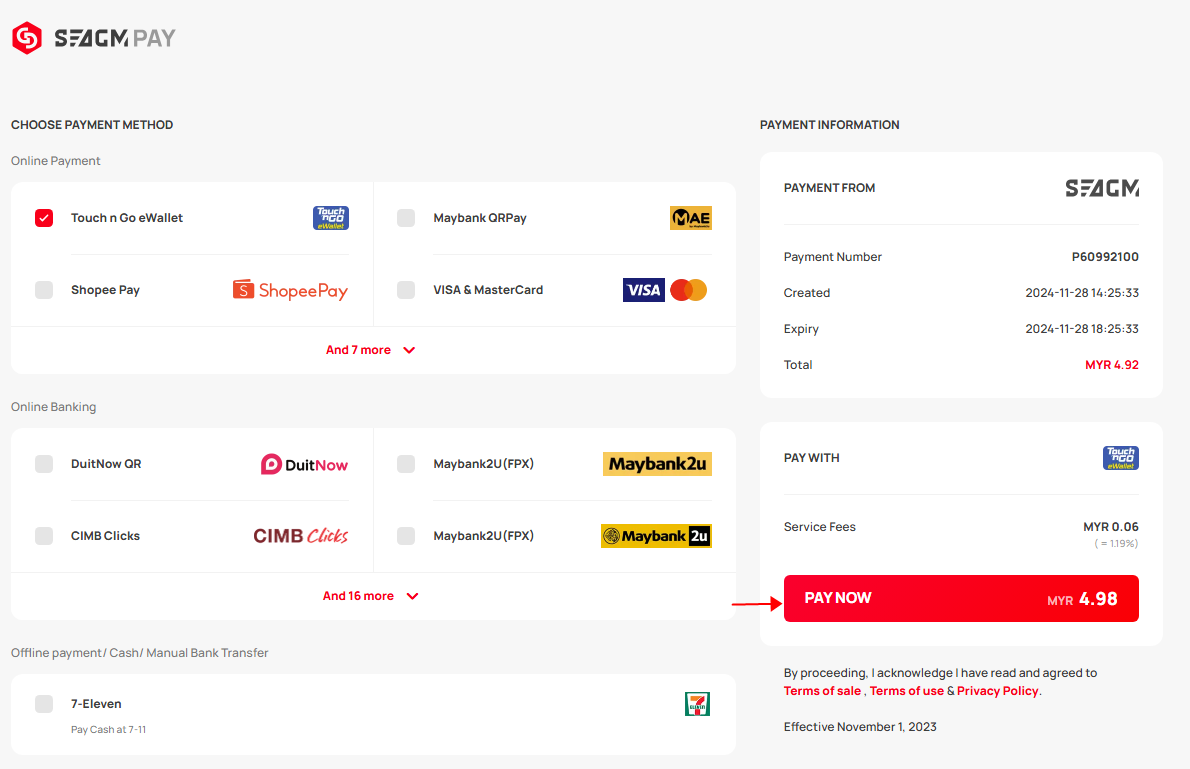
Task: Click the Touch n Go eWallet label
Action: (x=127, y=218)
